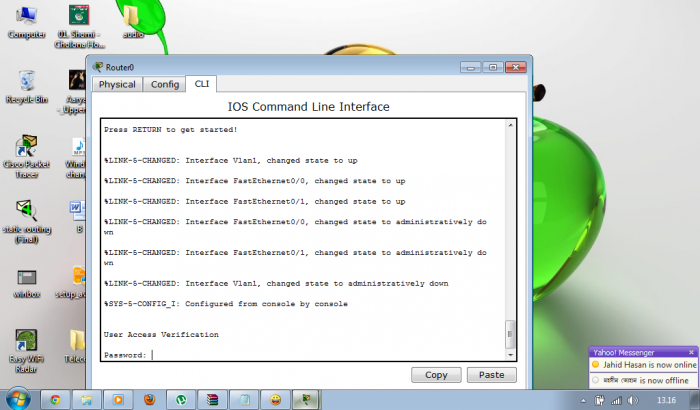
Task: Show hidden system tray icons arrow
Action: (x=583, y=401)
